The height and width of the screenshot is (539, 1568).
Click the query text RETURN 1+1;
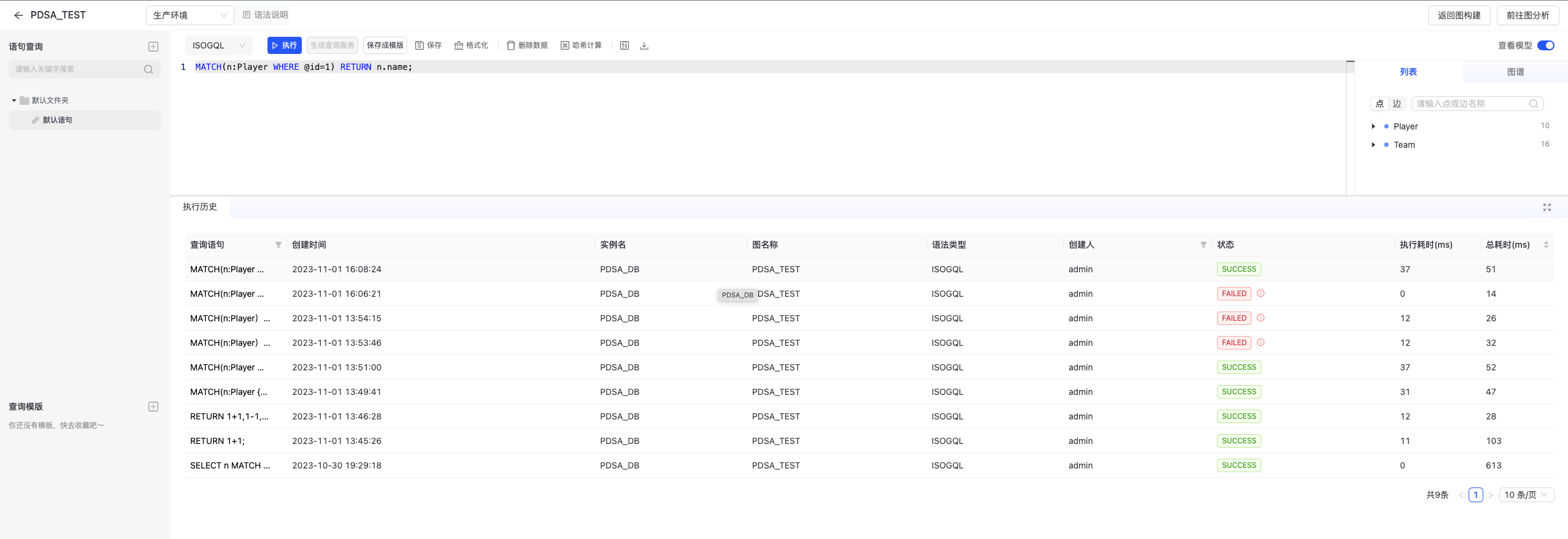coord(217,441)
